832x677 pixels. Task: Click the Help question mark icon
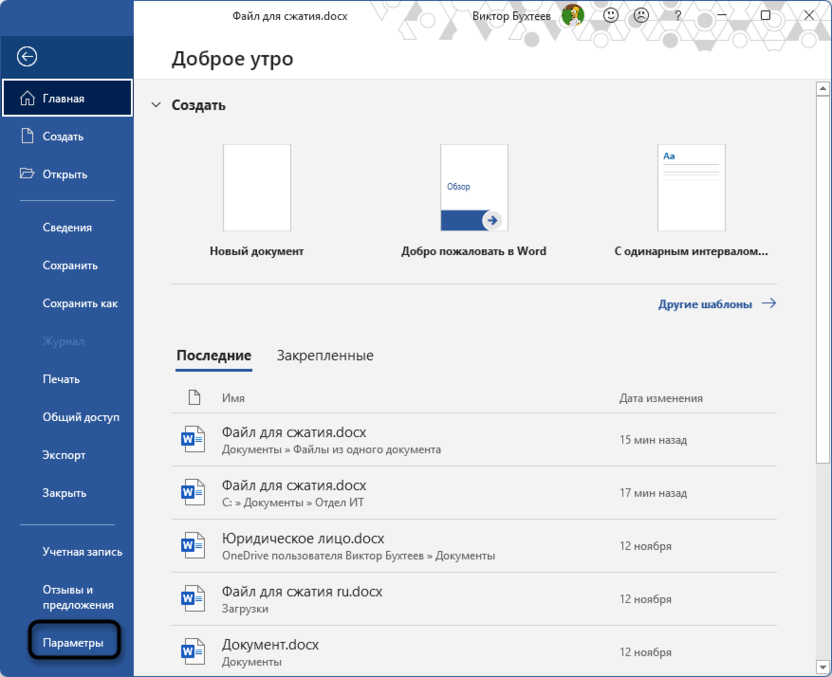click(x=677, y=16)
